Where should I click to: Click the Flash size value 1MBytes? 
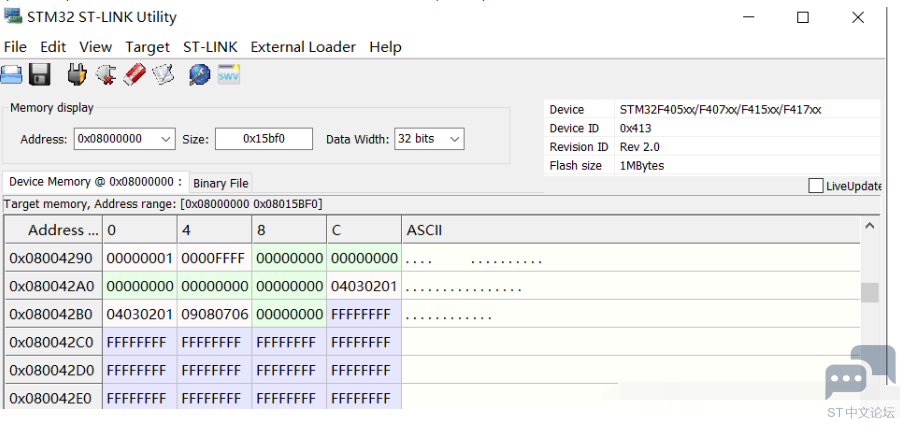[642, 166]
